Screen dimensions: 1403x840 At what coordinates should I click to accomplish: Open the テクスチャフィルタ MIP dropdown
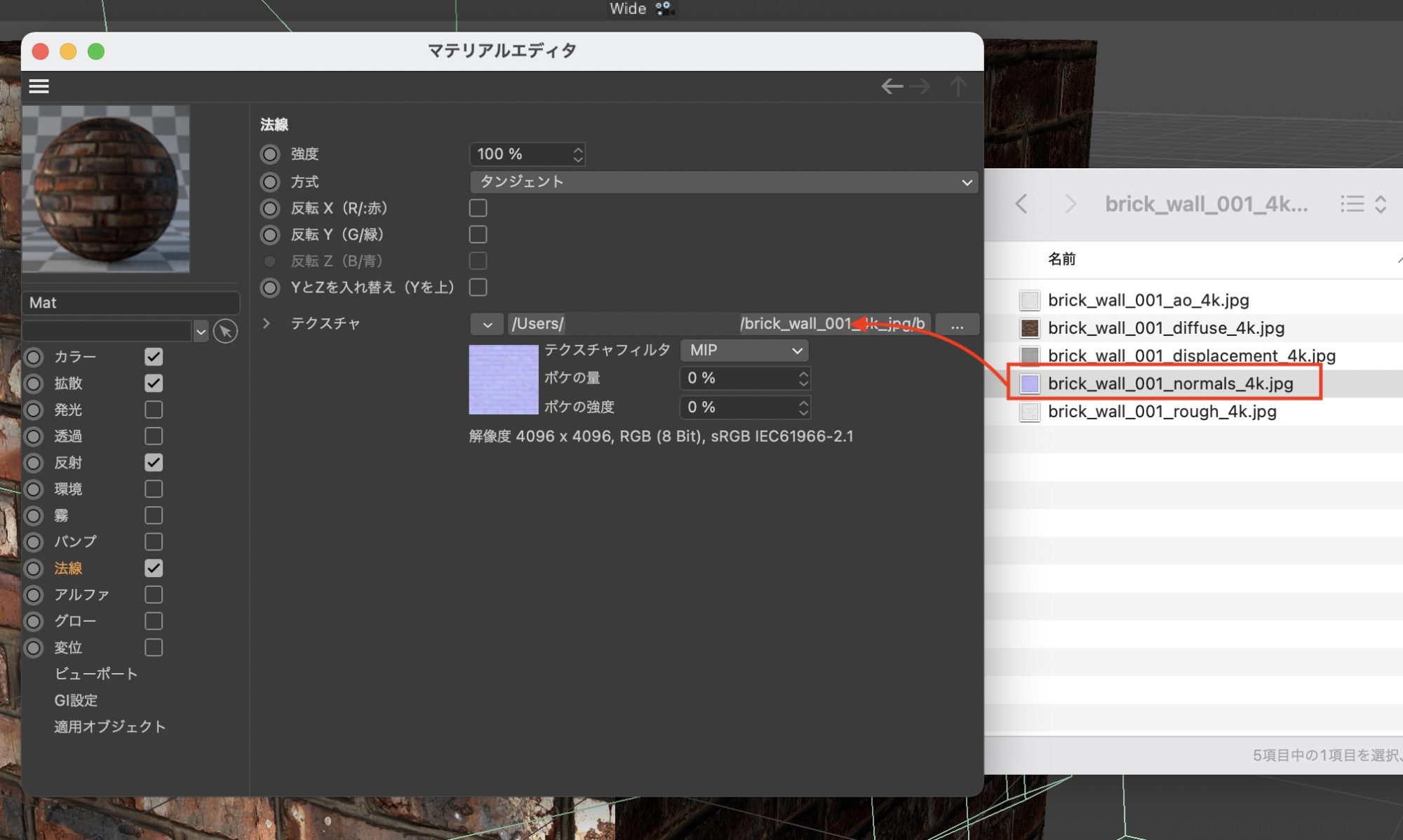(x=744, y=350)
